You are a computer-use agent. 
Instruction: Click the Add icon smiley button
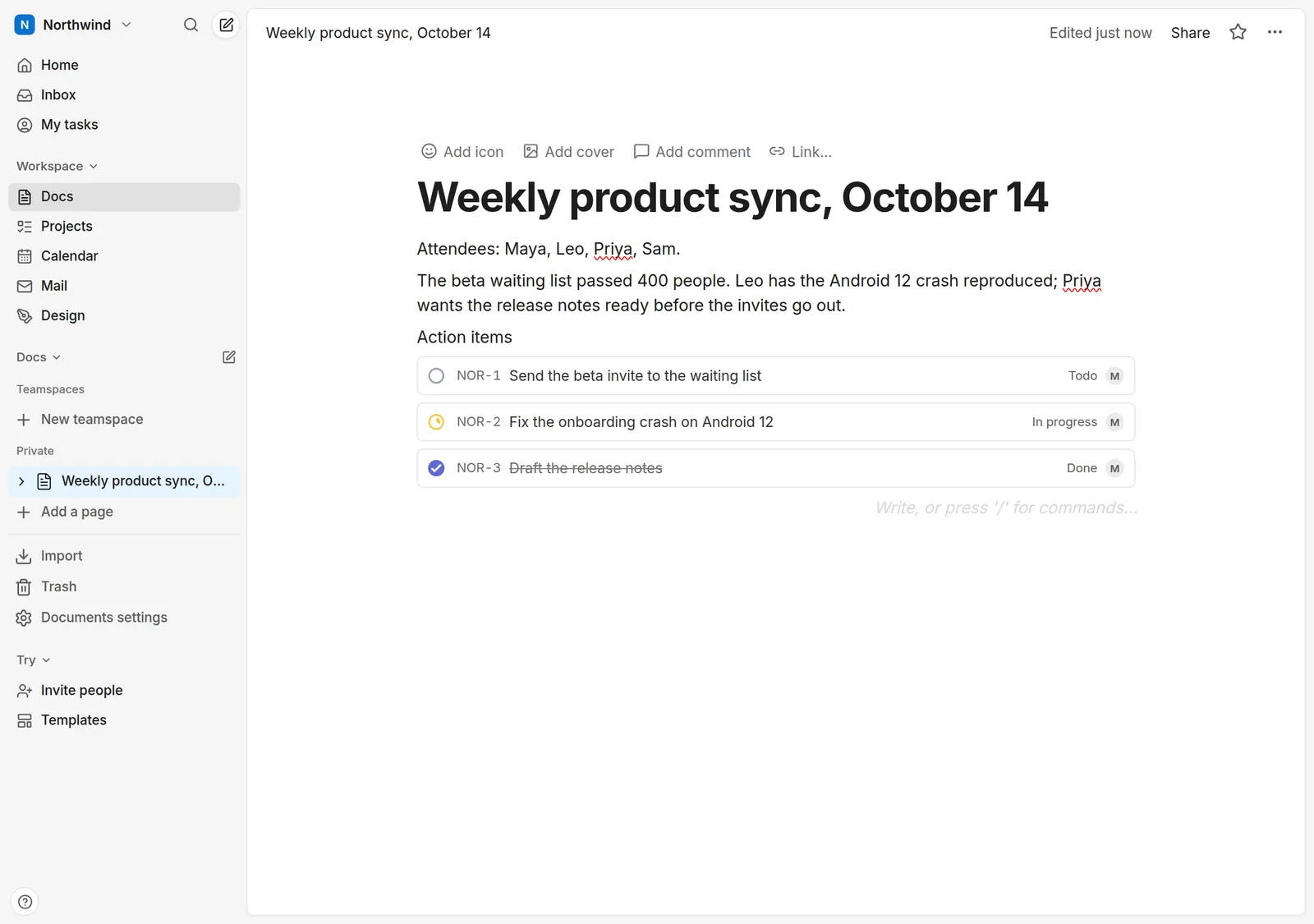[462, 152]
